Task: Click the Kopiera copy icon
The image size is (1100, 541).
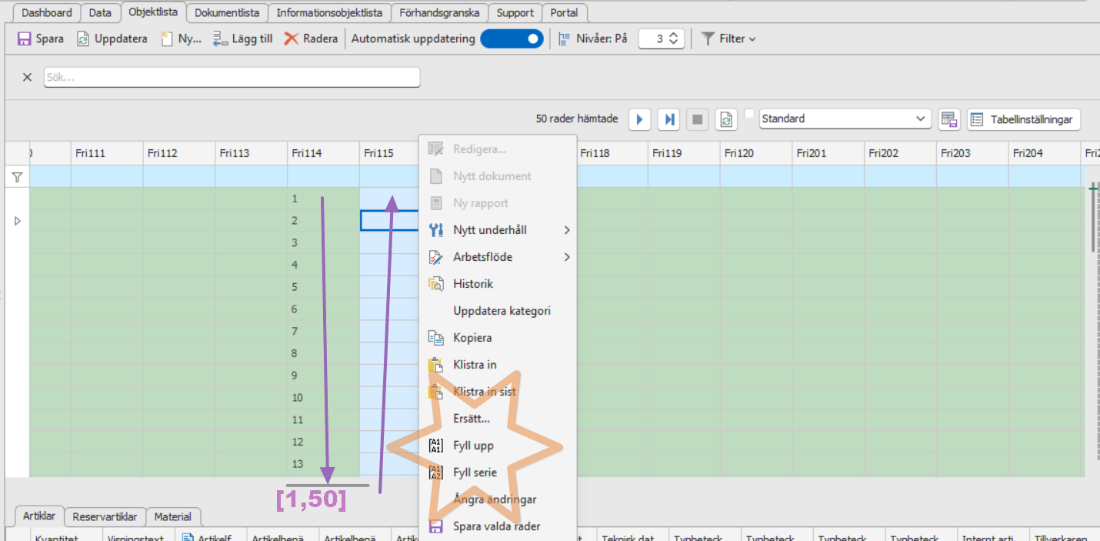Action: [436, 338]
